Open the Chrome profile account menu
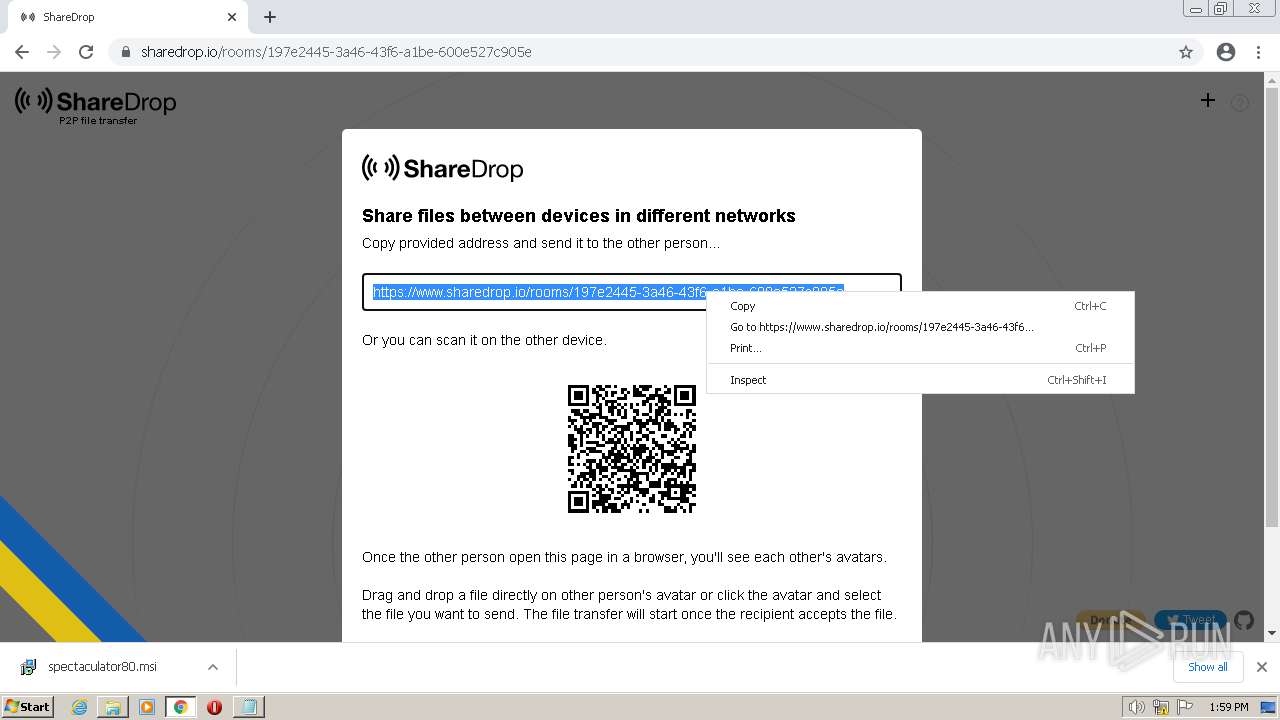Image resolution: width=1280 pixels, height=720 pixels. [1226, 52]
